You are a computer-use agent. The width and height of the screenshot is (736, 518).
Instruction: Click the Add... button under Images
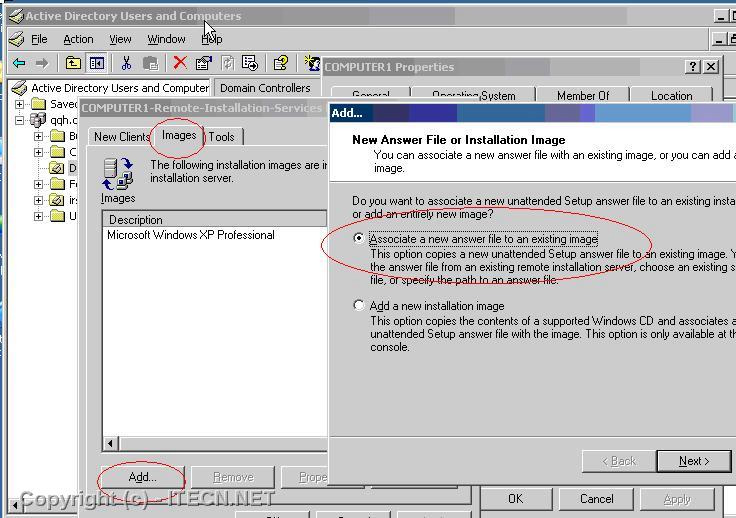[142, 477]
